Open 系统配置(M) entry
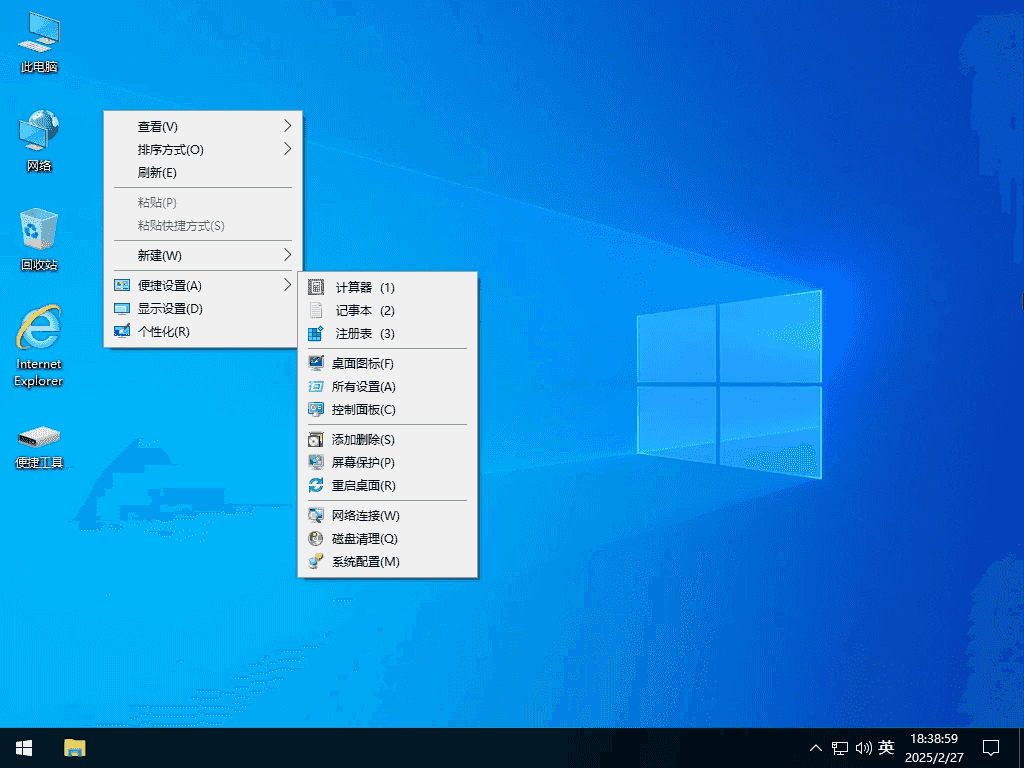This screenshot has width=1024, height=768. point(388,562)
